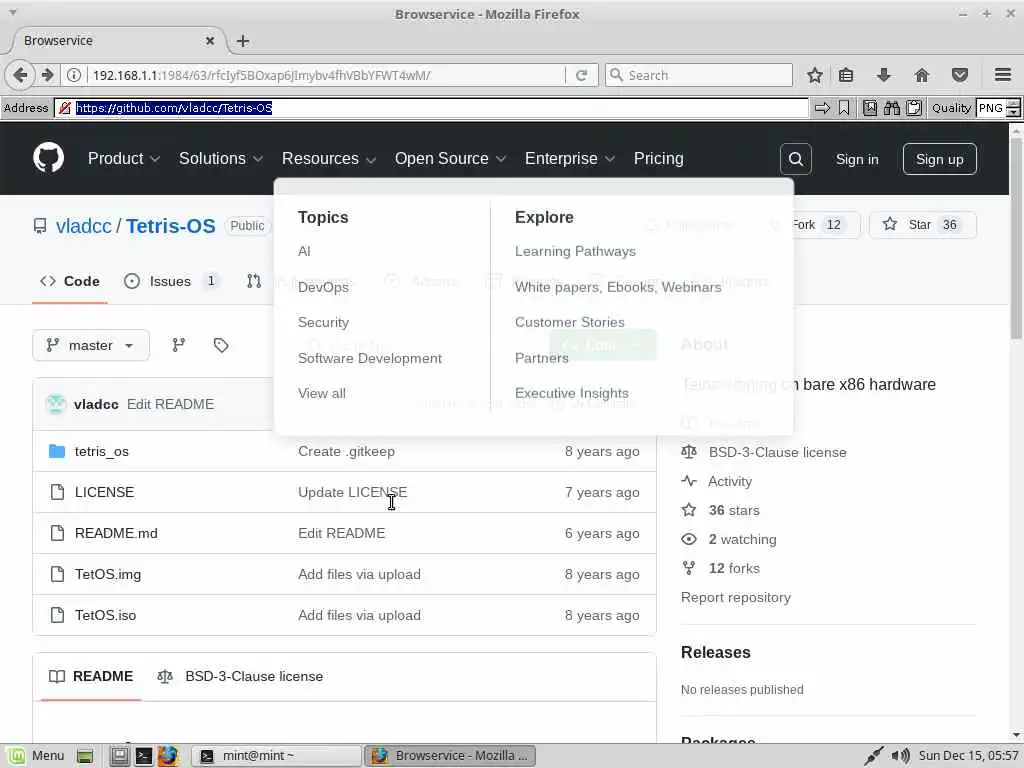Open volume control in system tray
The width and height of the screenshot is (1024, 768).
tap(901, 756)
